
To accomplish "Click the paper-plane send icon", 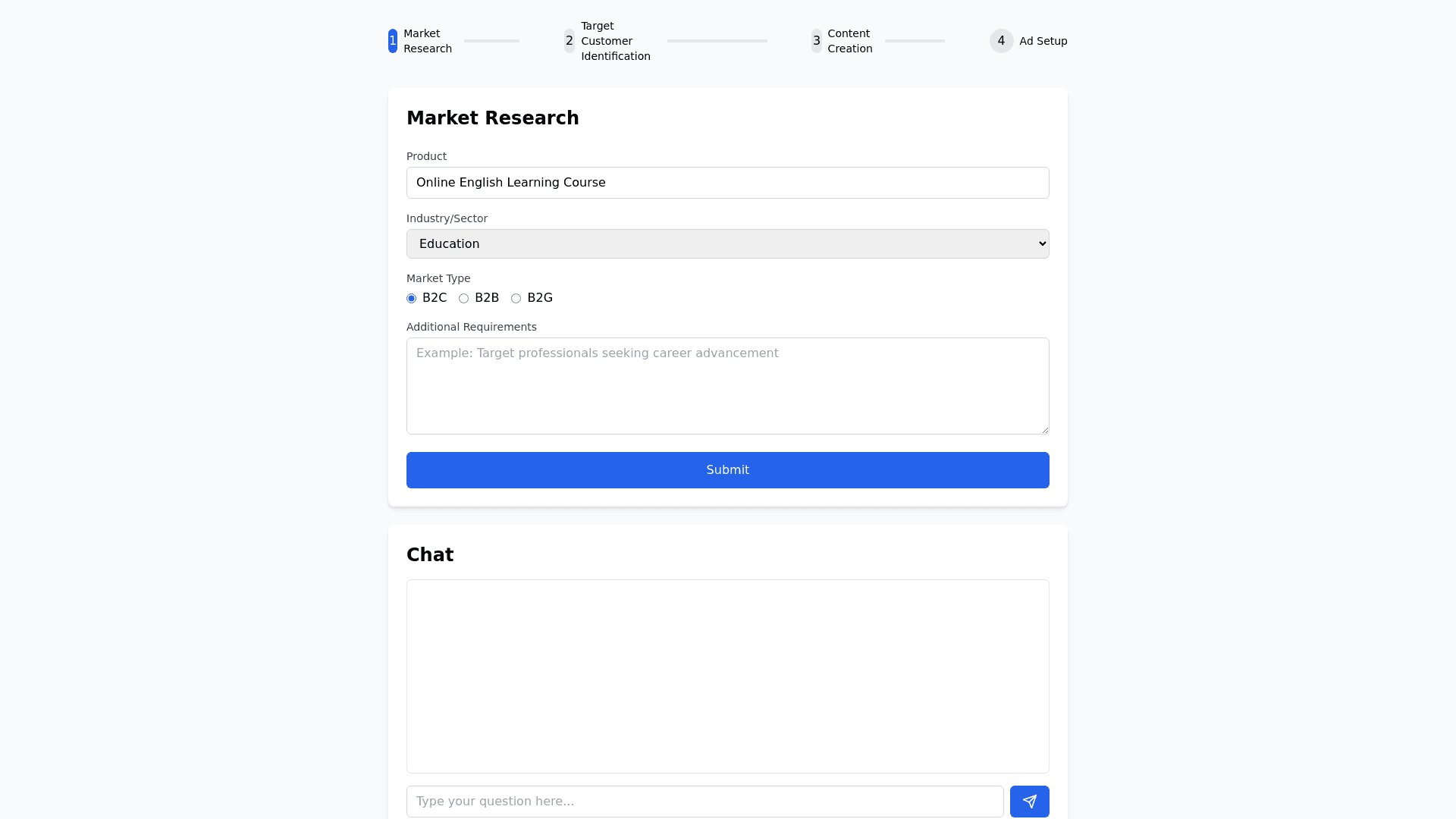I will (x=1029, y=802).
